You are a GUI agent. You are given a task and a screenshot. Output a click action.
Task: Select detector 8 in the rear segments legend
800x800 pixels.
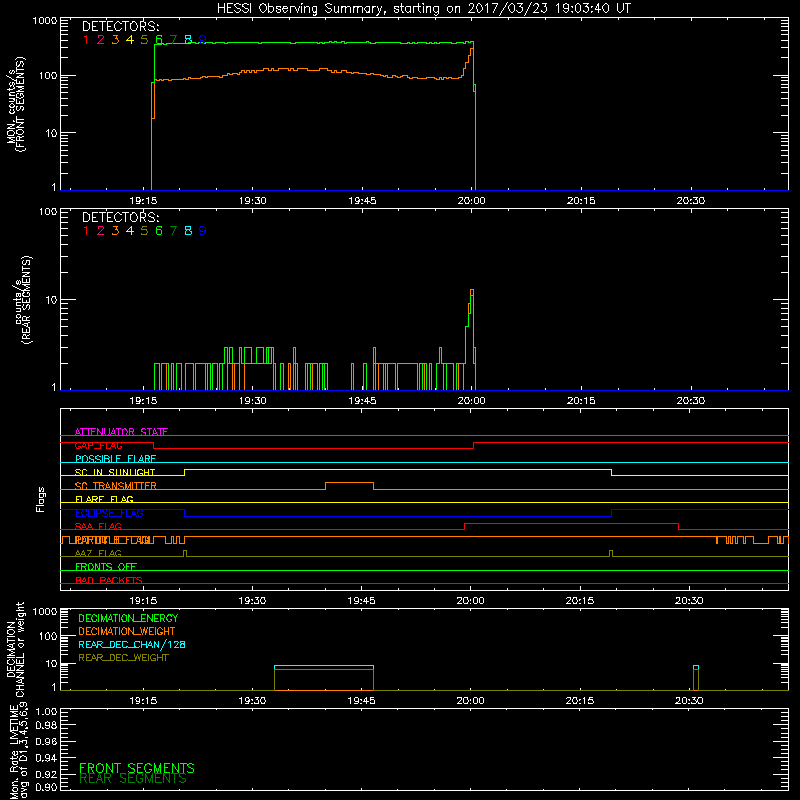(x=188, y=231)
